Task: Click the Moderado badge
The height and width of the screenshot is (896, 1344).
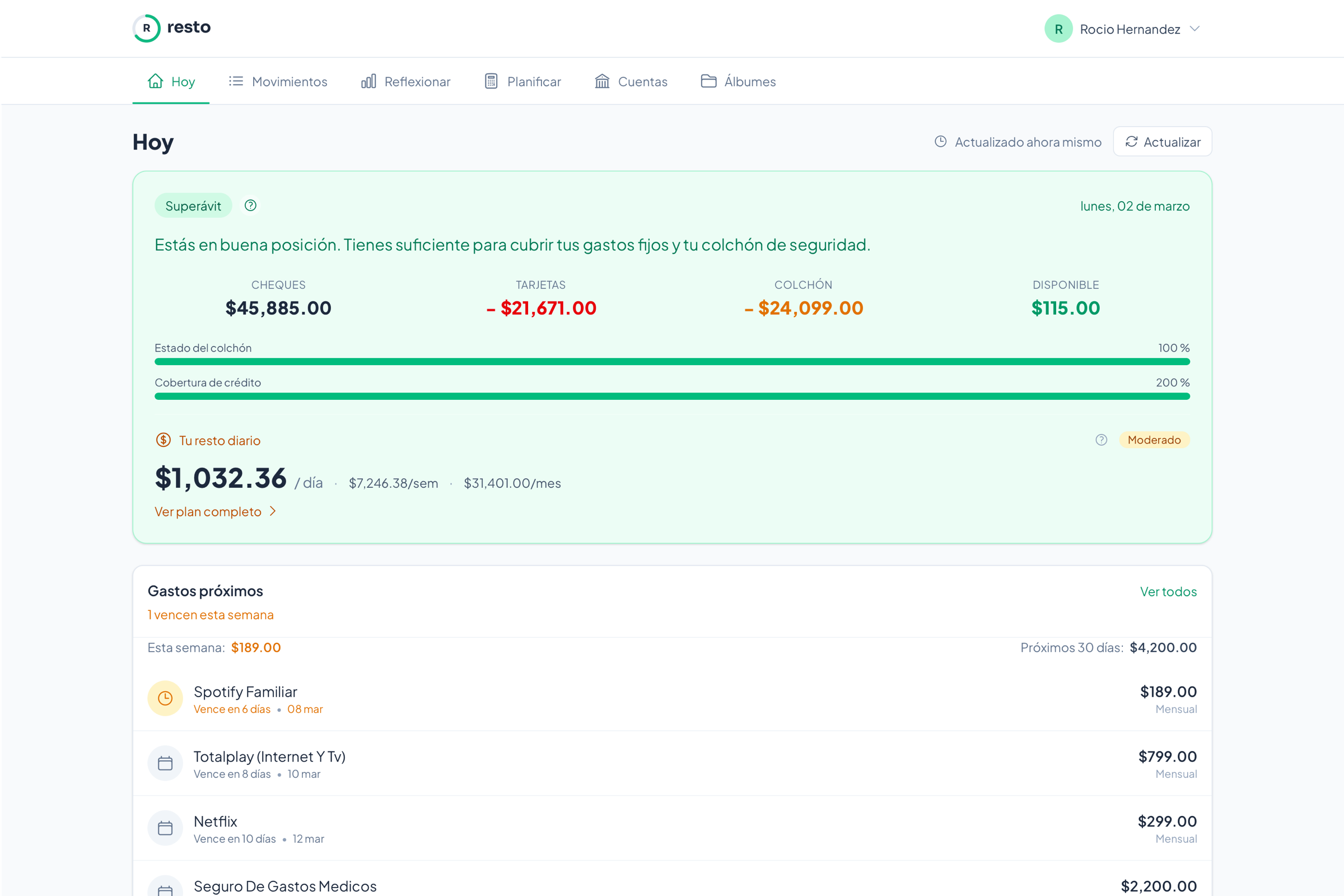Action: (x=1154, y=440)
